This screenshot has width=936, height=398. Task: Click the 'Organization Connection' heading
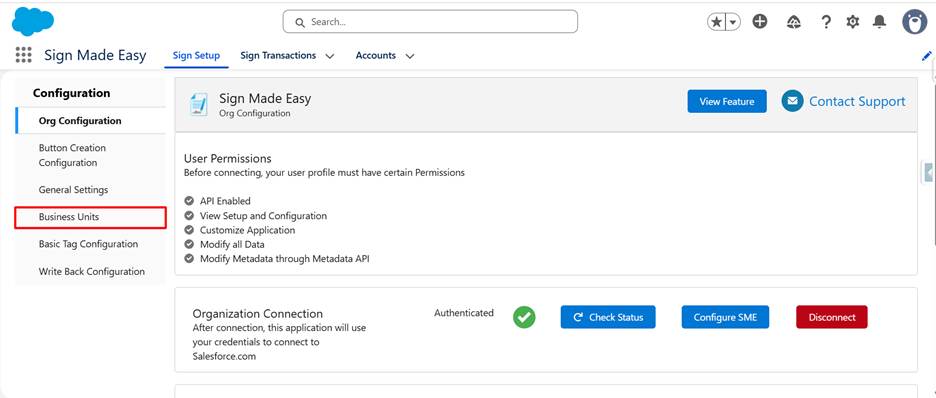click(x=257, y=314)
